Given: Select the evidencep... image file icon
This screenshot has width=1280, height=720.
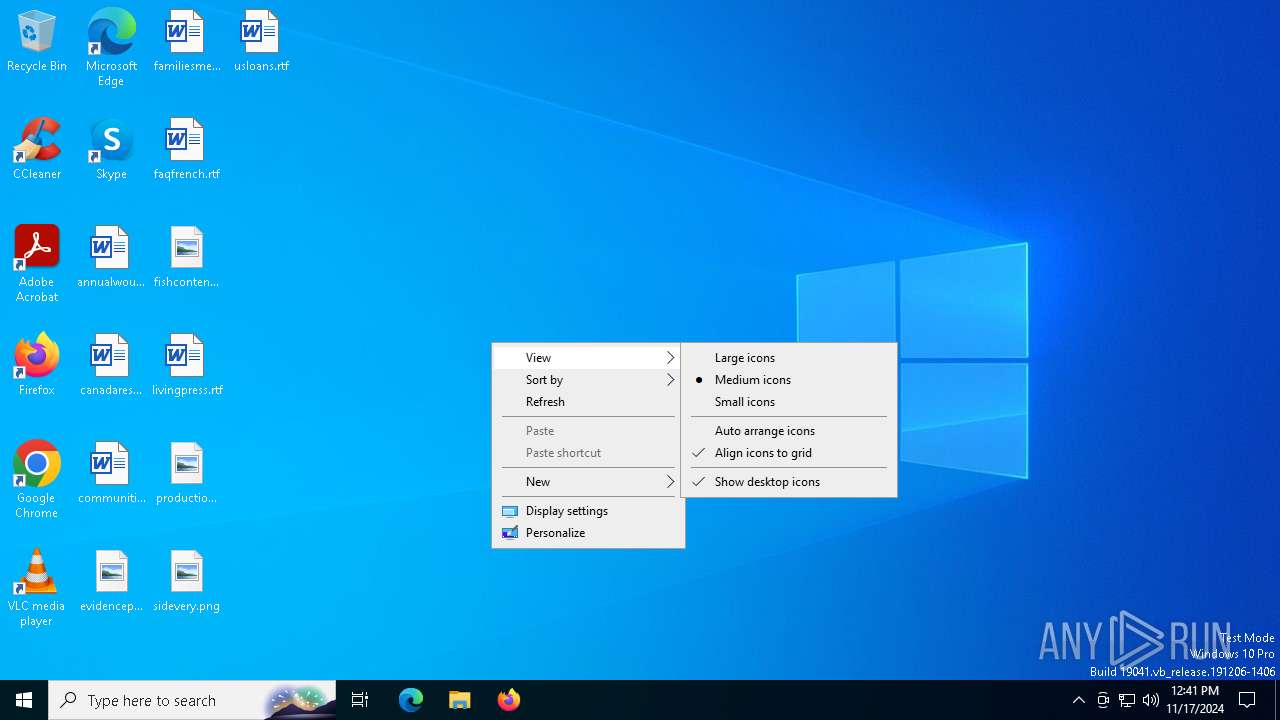Looking at the screenshot, I should [111, 581].
